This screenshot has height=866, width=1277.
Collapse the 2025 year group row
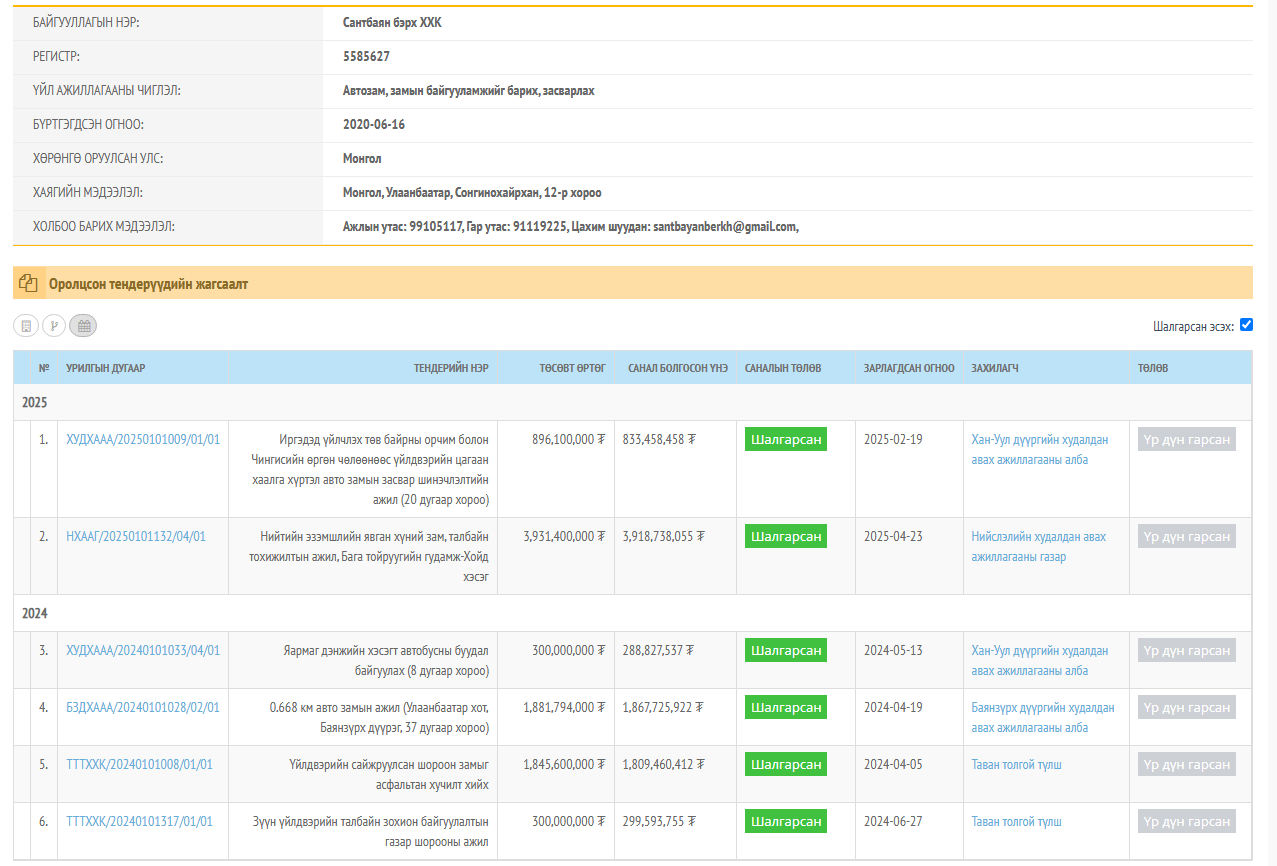click(x=35, y=402)
